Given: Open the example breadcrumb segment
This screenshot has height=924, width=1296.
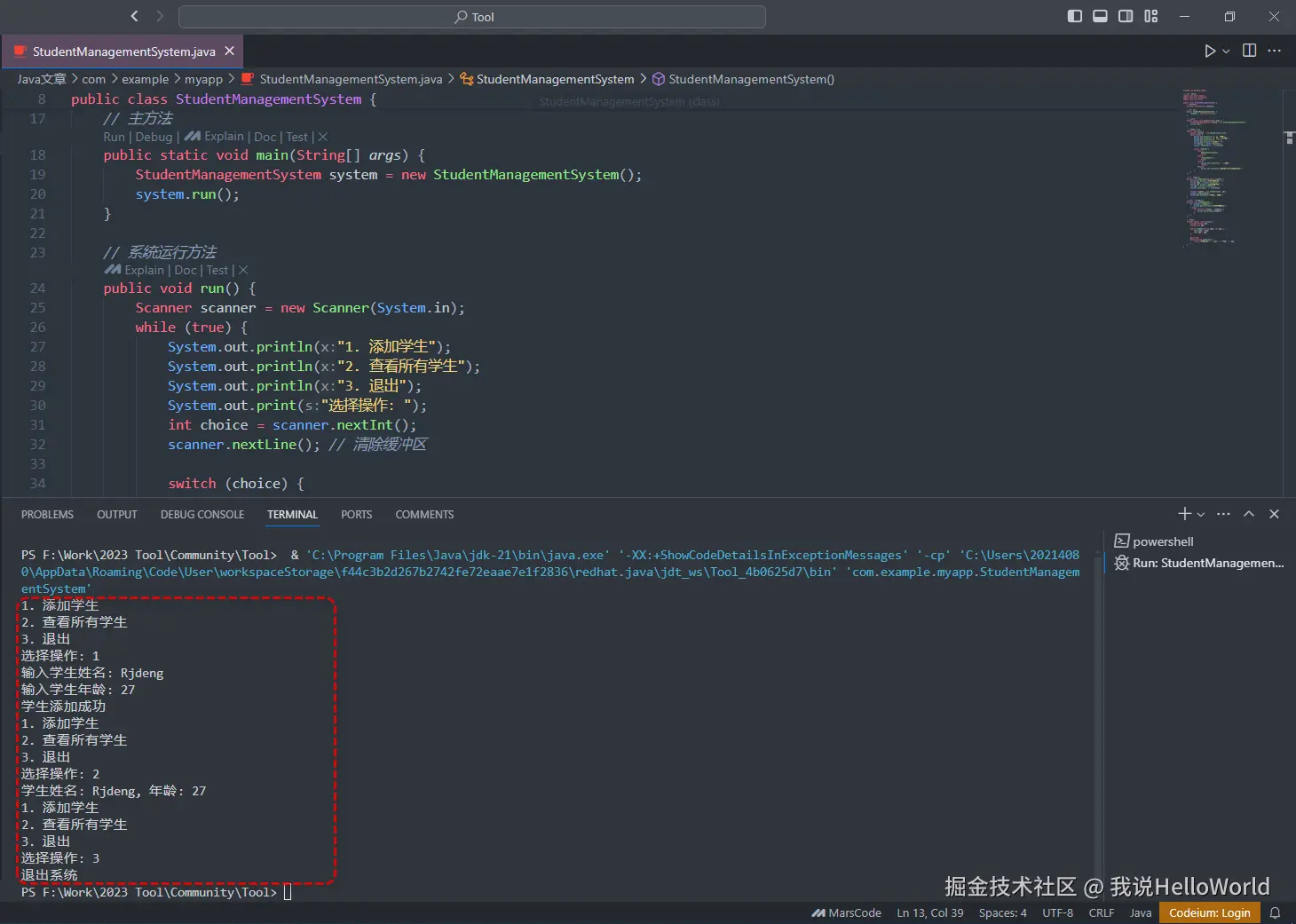Looking at the screenshot, I should (145, 79).
